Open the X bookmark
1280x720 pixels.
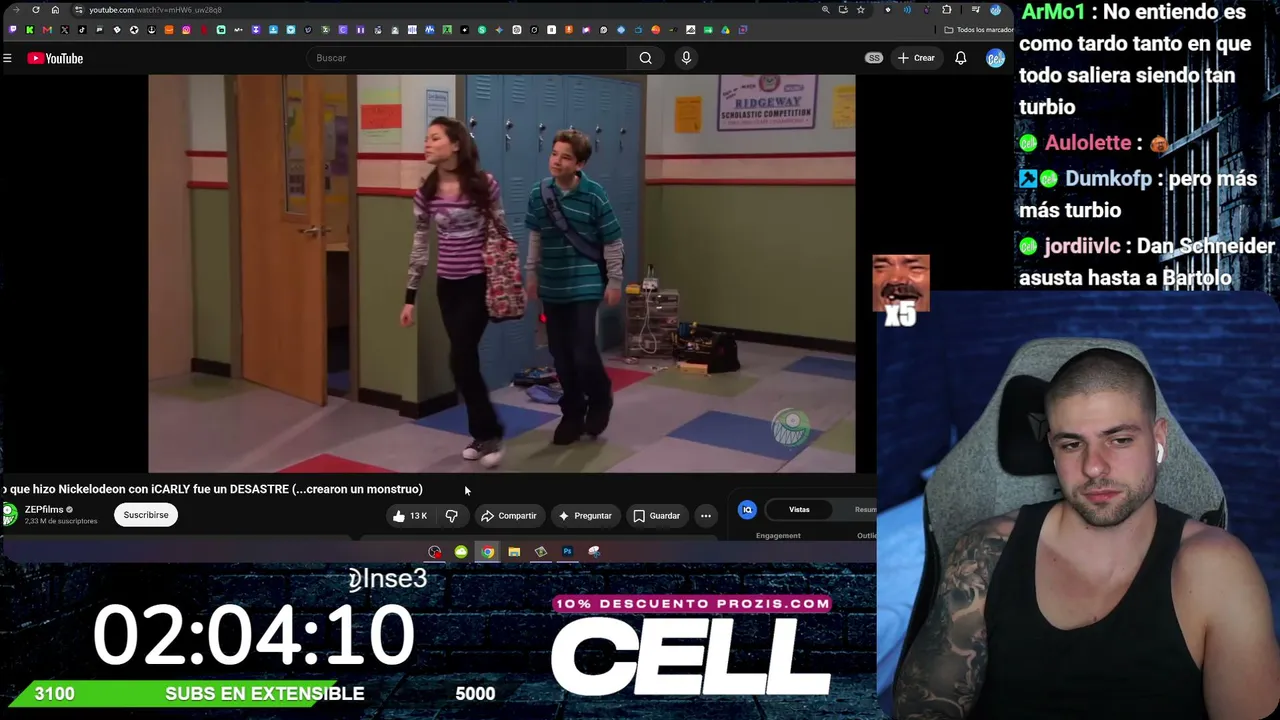click(x=65, y=30)
